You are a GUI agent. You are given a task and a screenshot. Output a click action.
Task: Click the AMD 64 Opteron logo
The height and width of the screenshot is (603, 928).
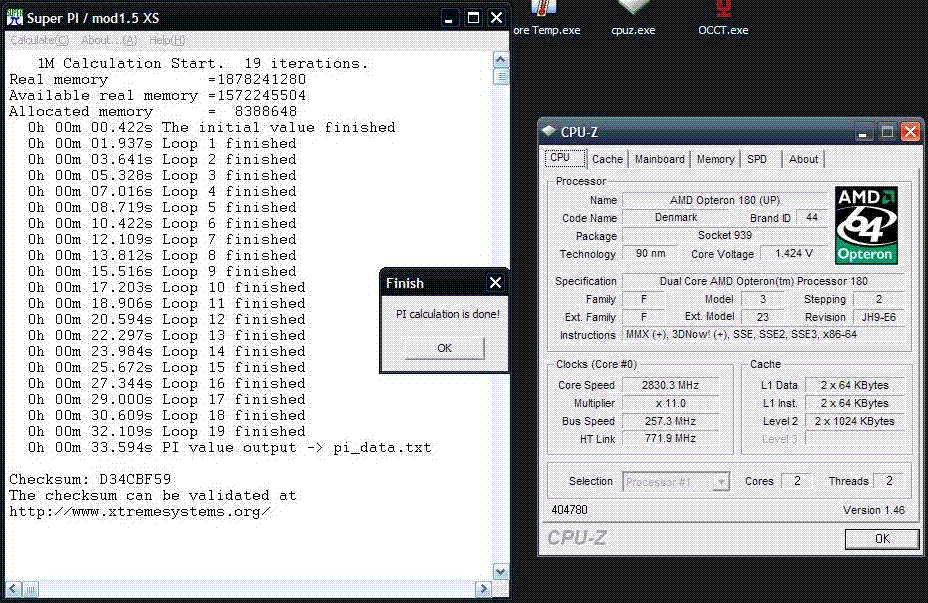pyautogui.click(x=866, y=225)
